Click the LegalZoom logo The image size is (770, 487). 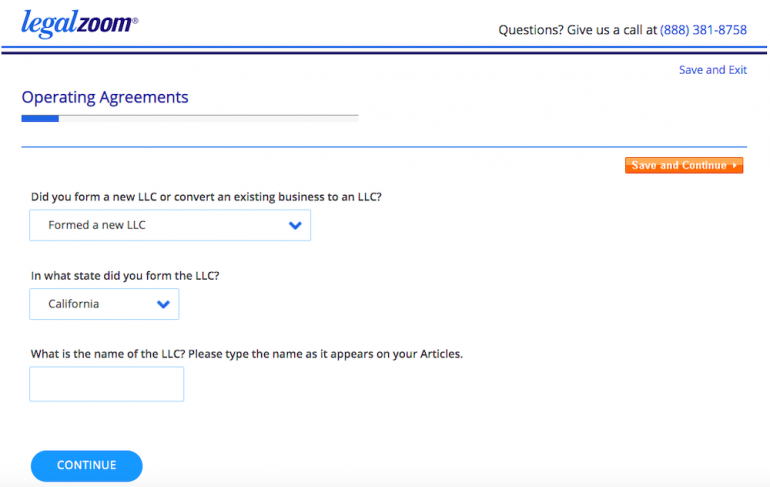click(76, 23)
